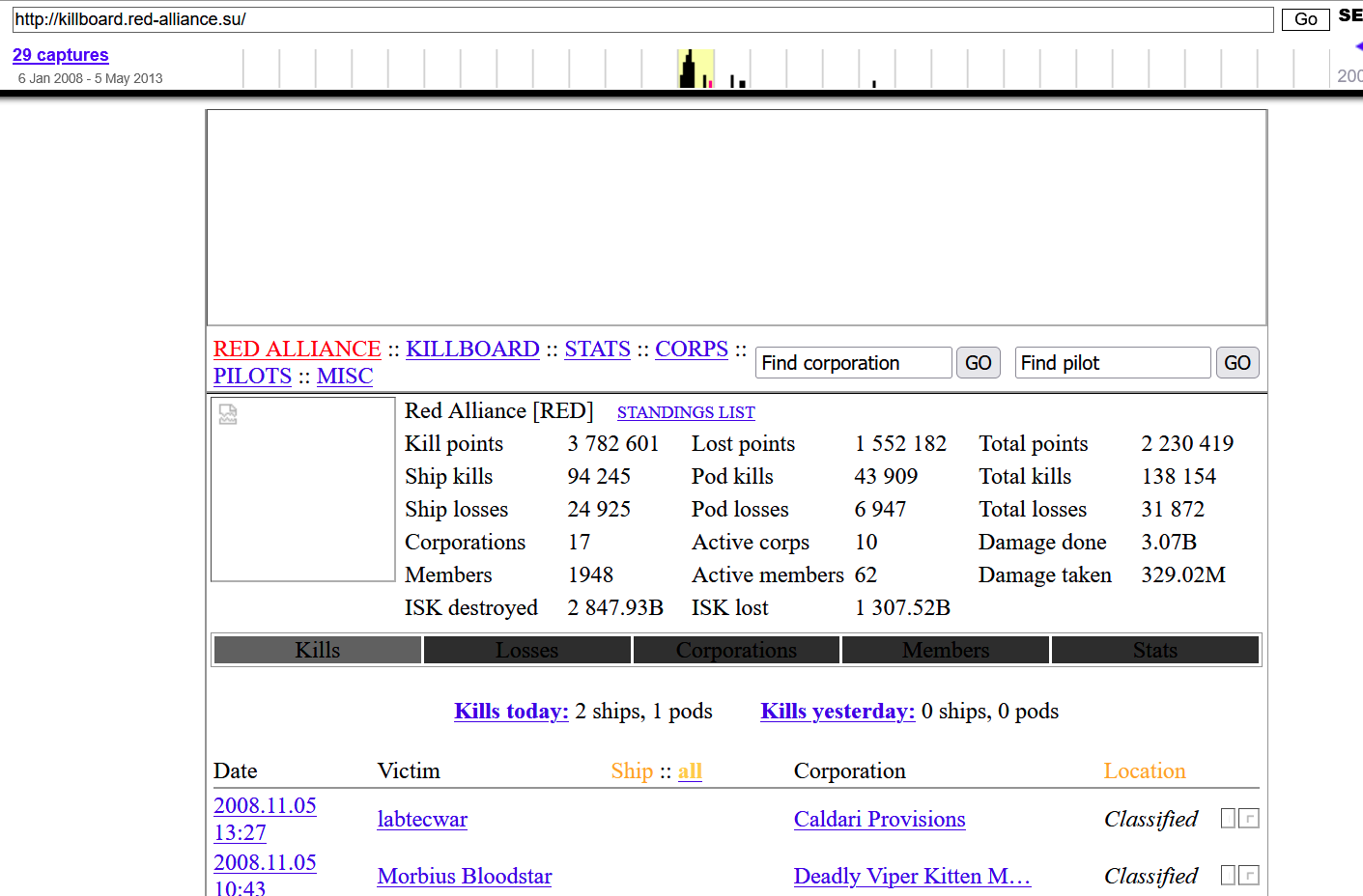Click the ISK lost value '1 307.52B'

[902, 607]
